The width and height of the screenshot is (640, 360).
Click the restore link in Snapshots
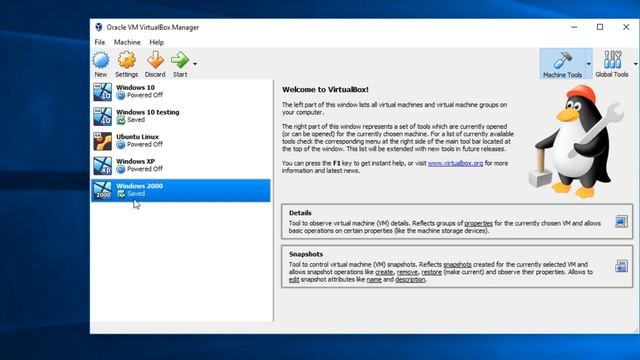pyautogui.click(x=431, y=272)
